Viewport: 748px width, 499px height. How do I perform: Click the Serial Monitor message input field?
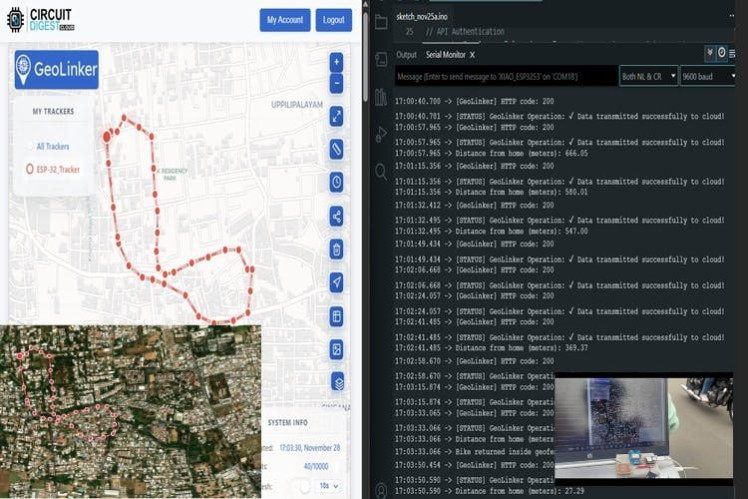503,76
